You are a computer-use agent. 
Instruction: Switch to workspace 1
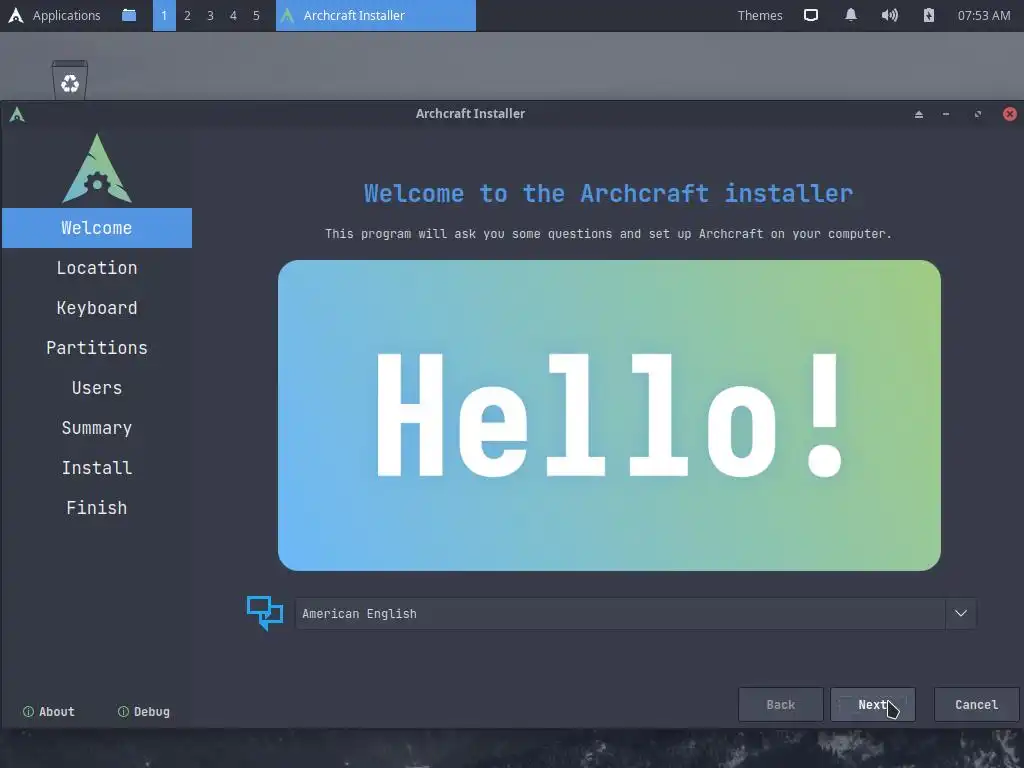[x=164, y=15]
